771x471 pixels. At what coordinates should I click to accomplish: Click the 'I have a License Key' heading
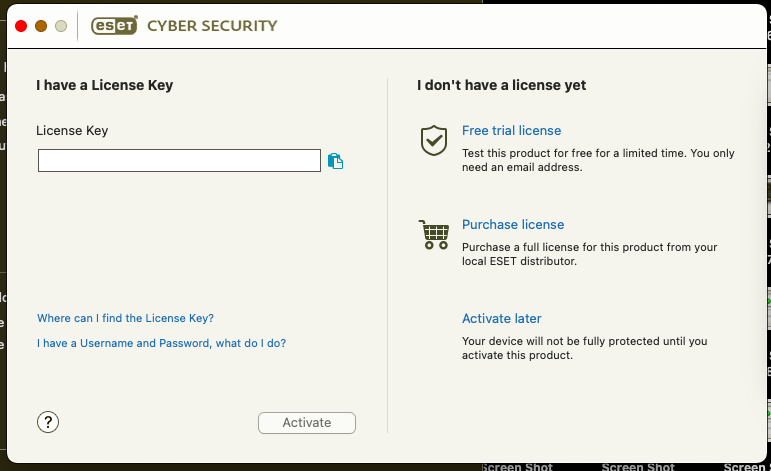(105, 85)
